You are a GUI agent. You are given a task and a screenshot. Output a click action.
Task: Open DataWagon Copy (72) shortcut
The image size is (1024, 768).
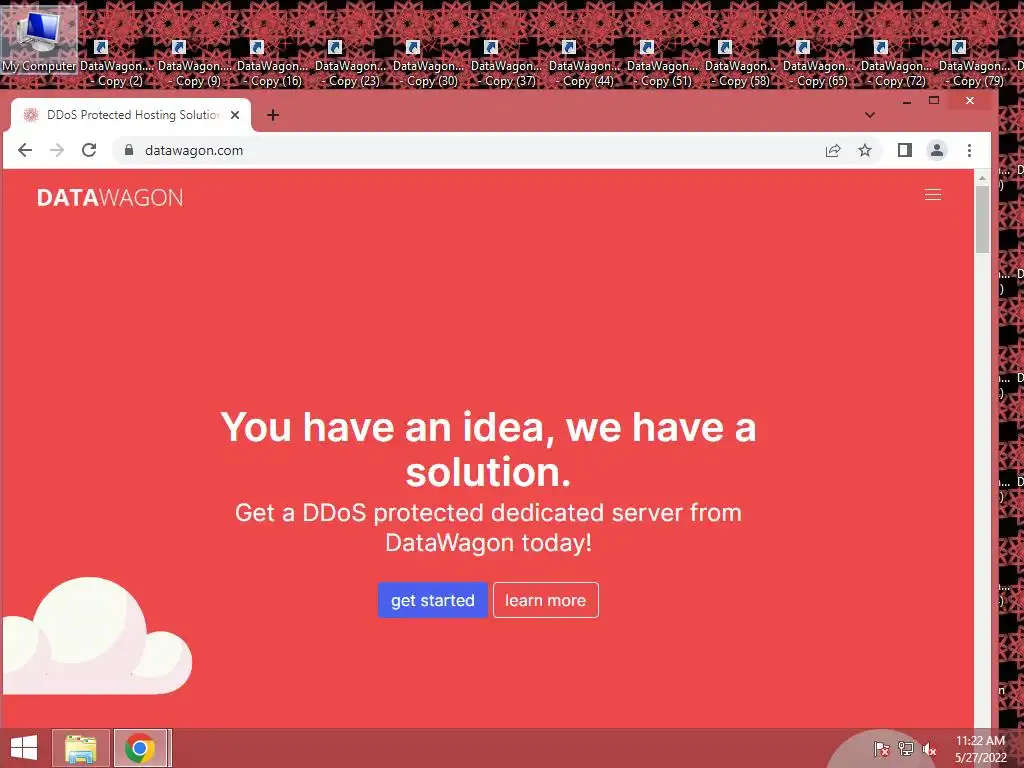point(897,64)
